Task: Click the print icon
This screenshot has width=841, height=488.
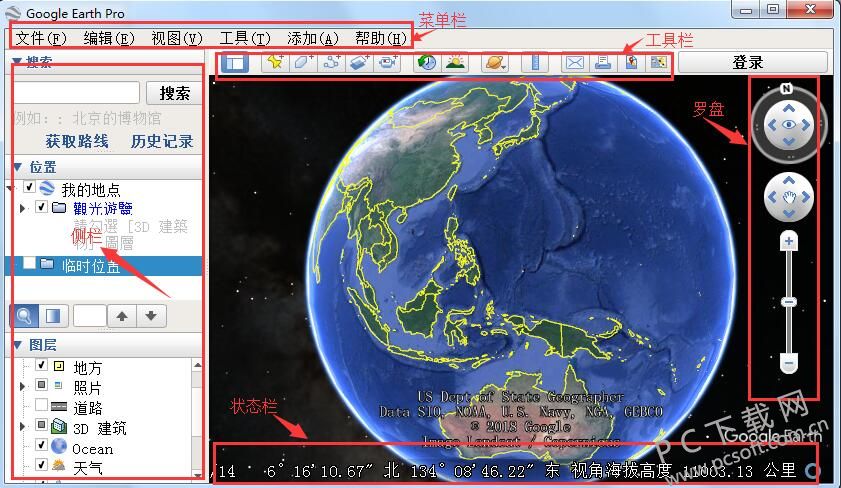Action: (603, 62)
